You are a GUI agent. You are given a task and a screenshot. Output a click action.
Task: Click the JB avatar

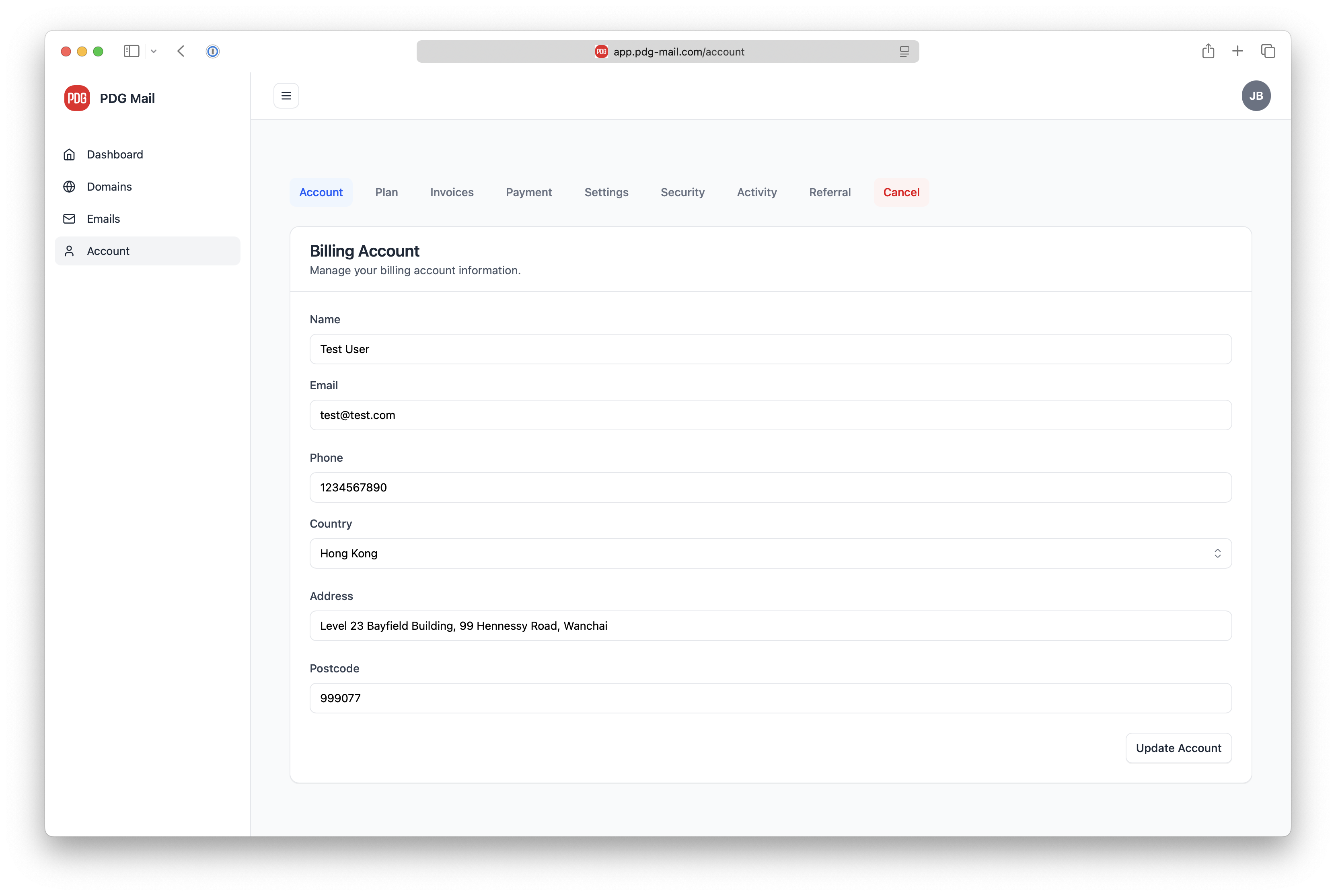(x=1256, y=95)
